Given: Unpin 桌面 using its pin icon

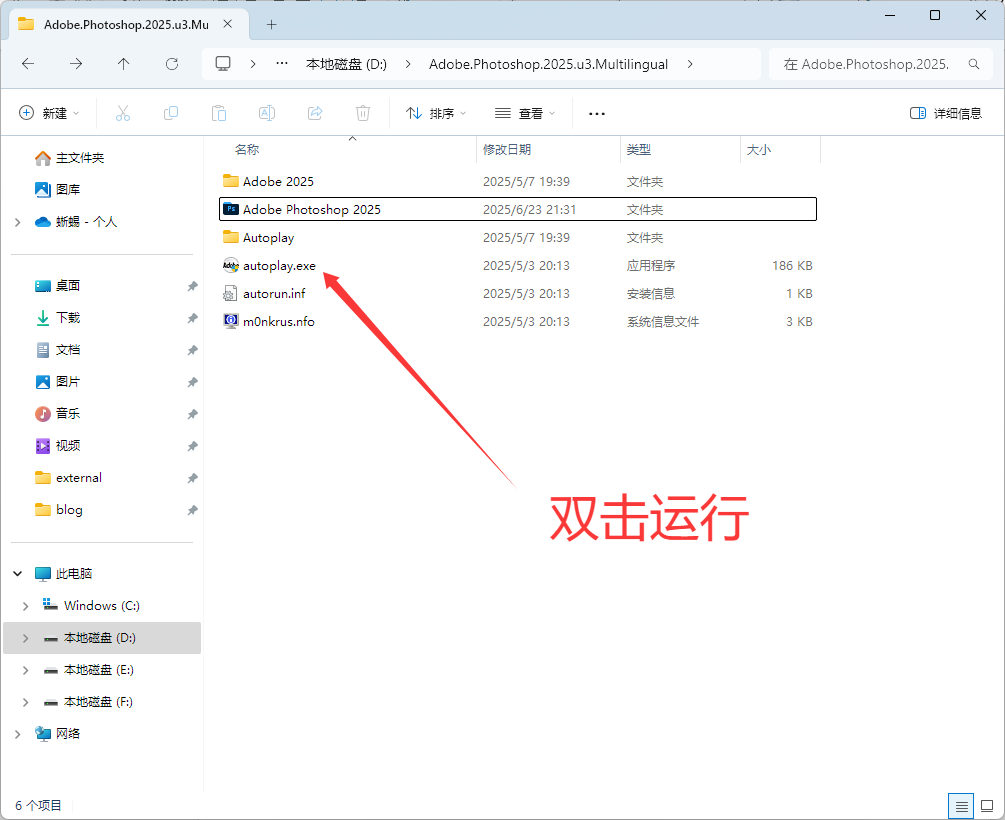Looking at the screenshot, I should (x=192, y=286).
